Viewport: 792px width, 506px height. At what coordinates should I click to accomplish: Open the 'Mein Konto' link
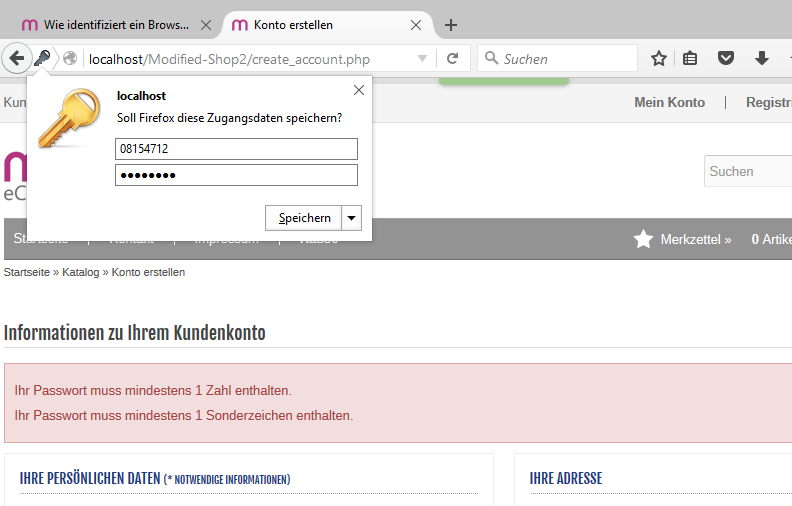pyautogui.click(x=669, y=102)
